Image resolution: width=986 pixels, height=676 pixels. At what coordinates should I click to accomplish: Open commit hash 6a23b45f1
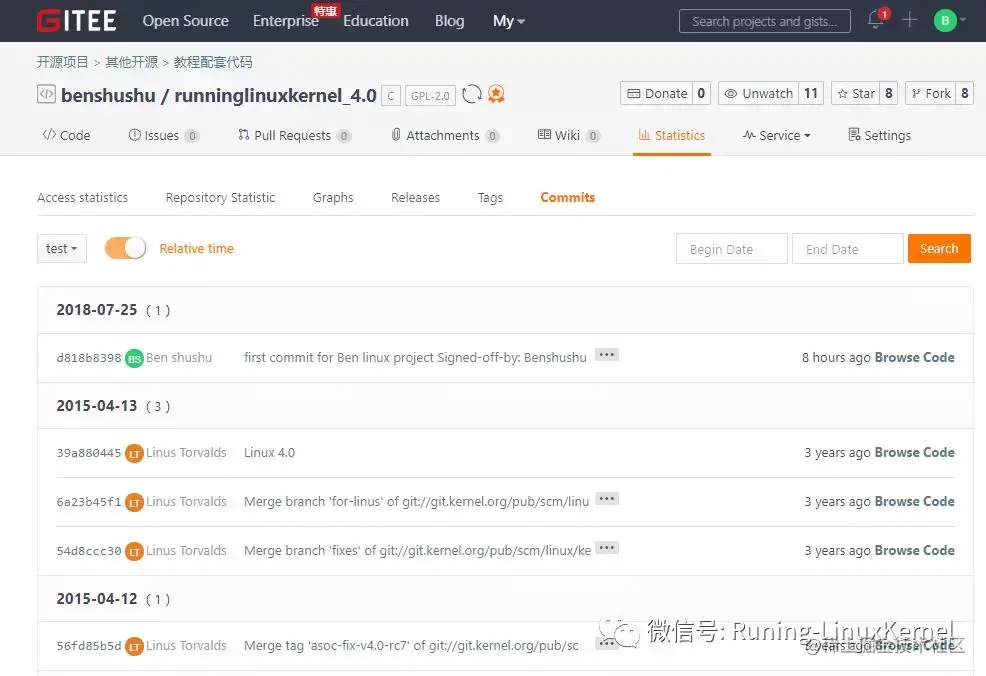point(89,502)
